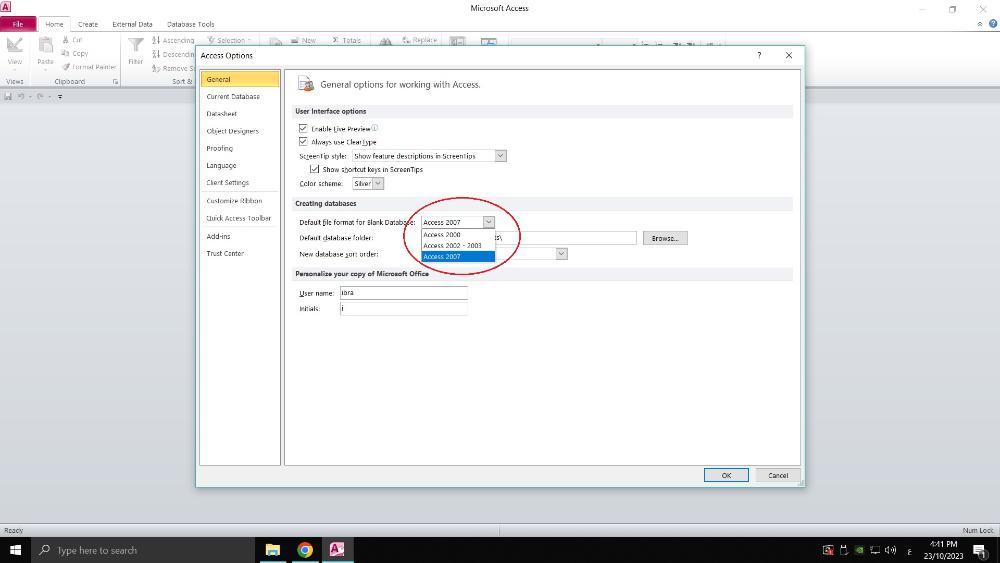Click the Save icon in Quick Access Toolbar

[x=8, y=96]
